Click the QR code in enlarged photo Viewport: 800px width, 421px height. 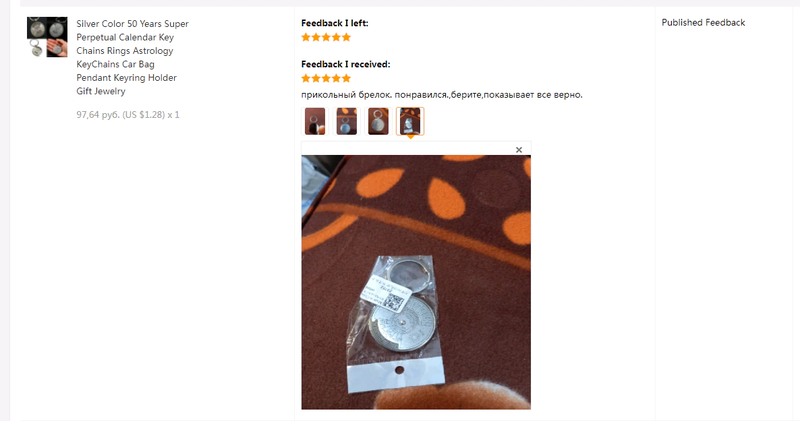coord(393,302)
